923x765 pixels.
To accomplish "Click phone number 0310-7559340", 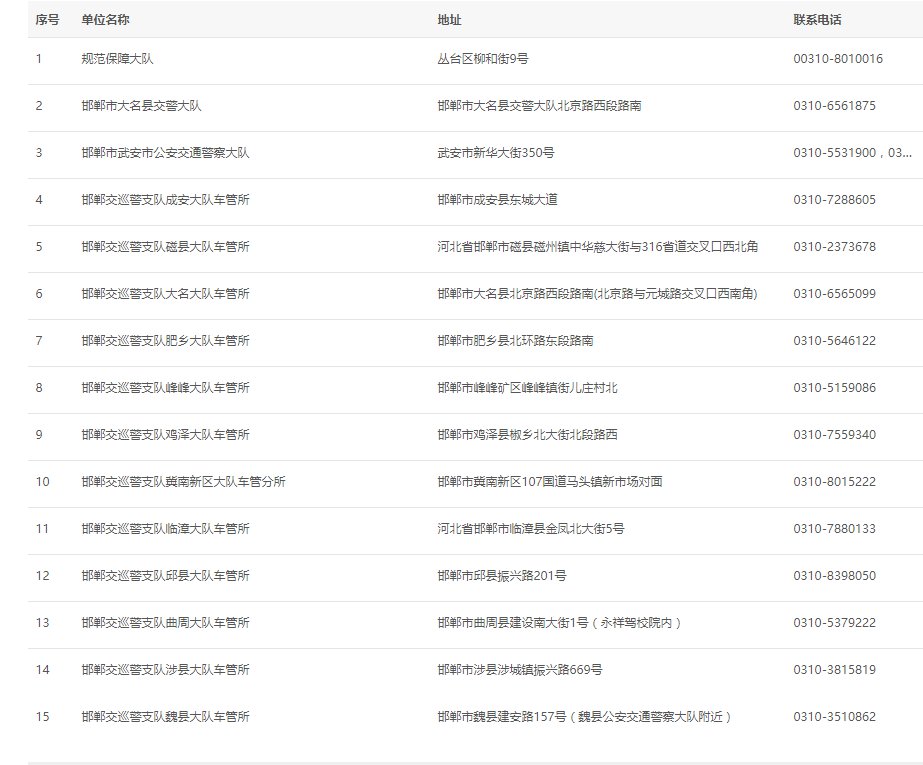I will (834, 435).
